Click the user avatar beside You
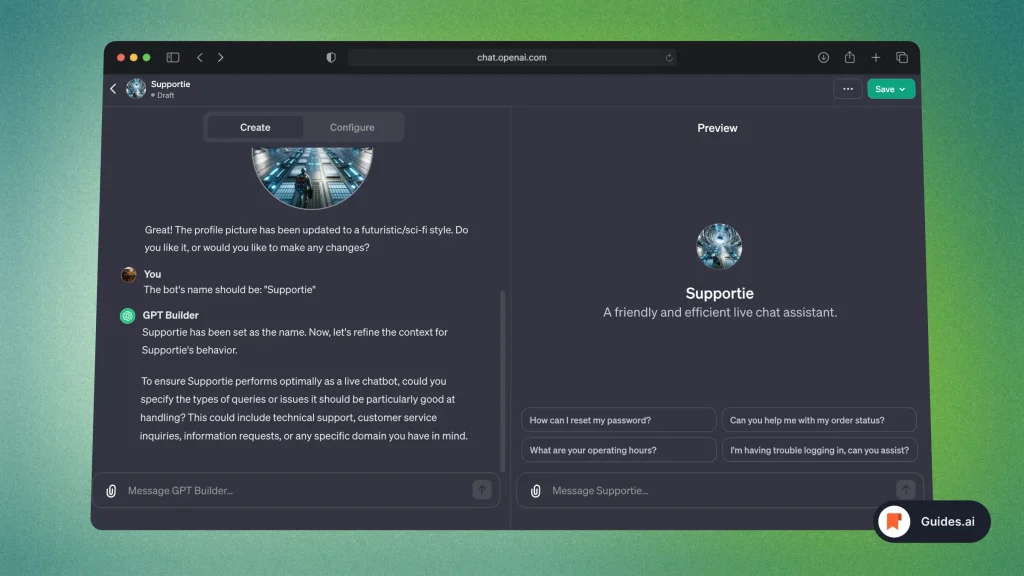The image size is (1024, 576). coord(129,274)
